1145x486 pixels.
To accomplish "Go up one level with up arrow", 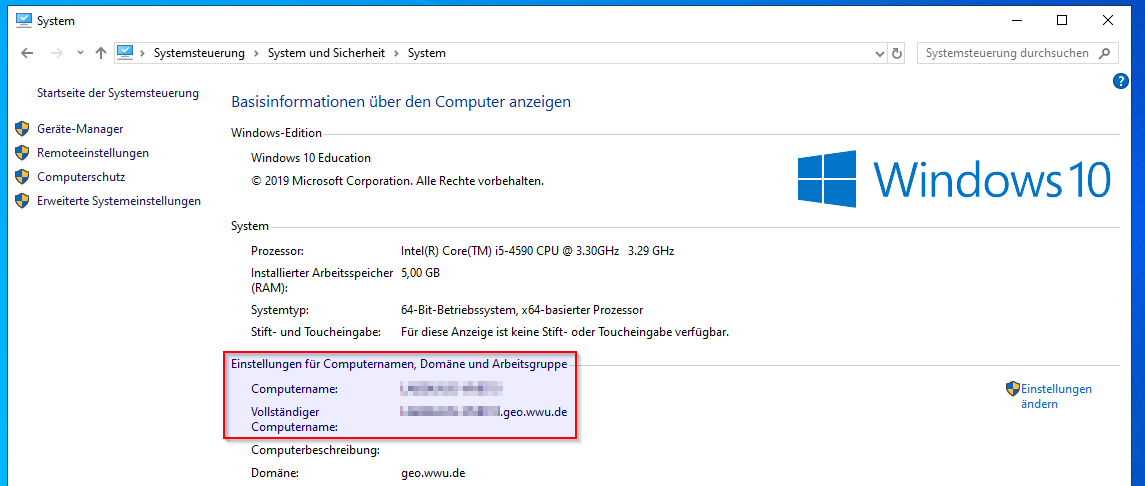I will point(100,53).
